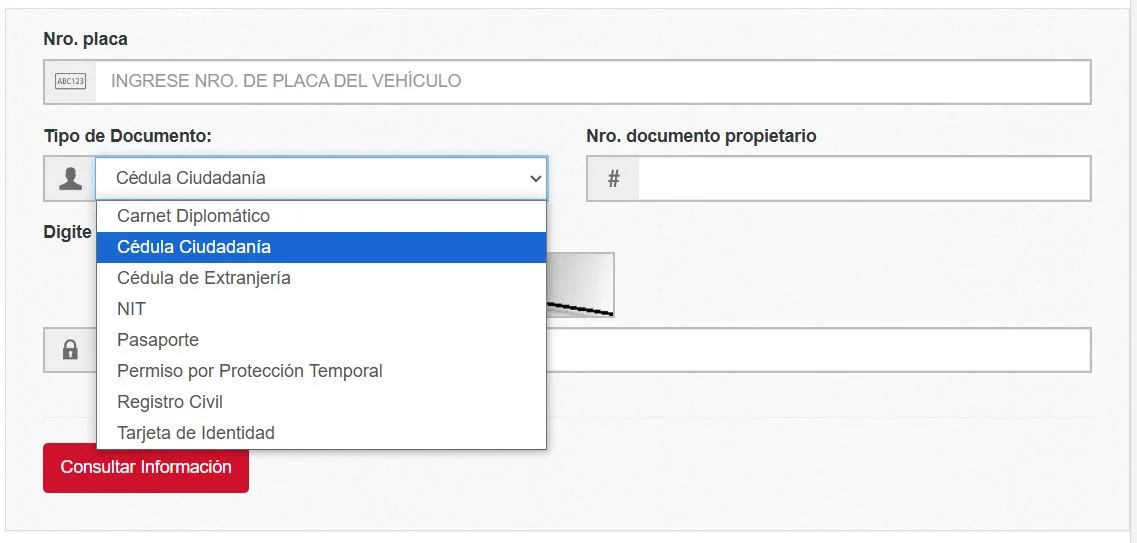Select Carnet Diplomático from the list
Viewport: 1137px width, 543px height.
point(193,216)
